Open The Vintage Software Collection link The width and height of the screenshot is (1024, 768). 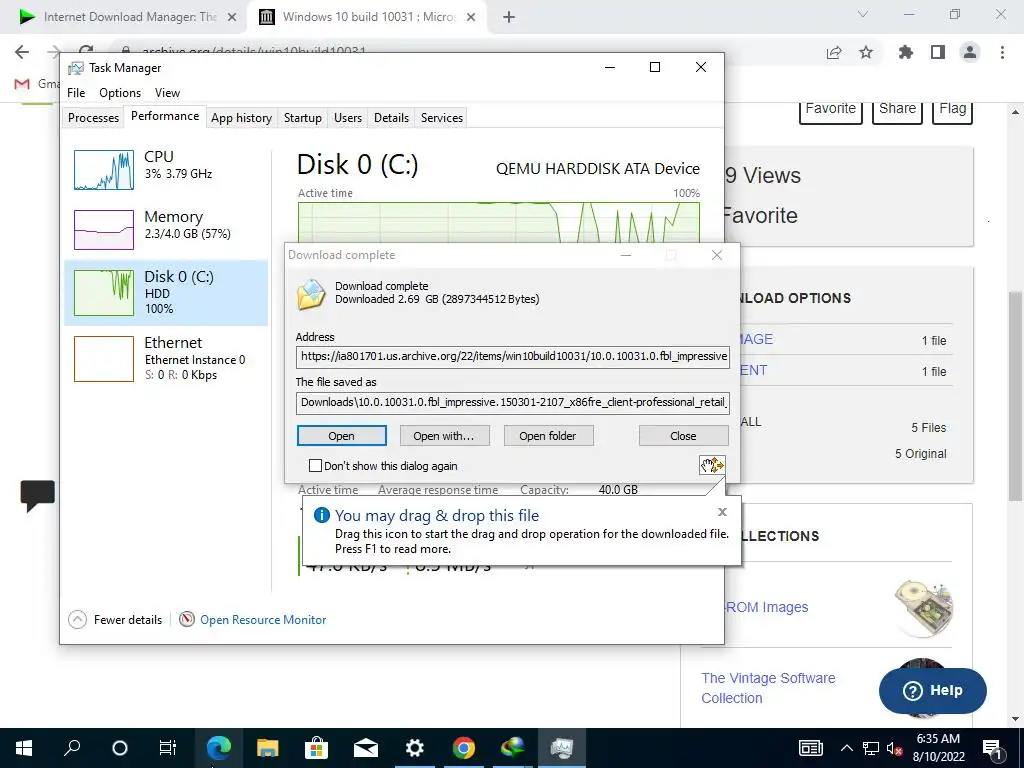coord(768,688)
